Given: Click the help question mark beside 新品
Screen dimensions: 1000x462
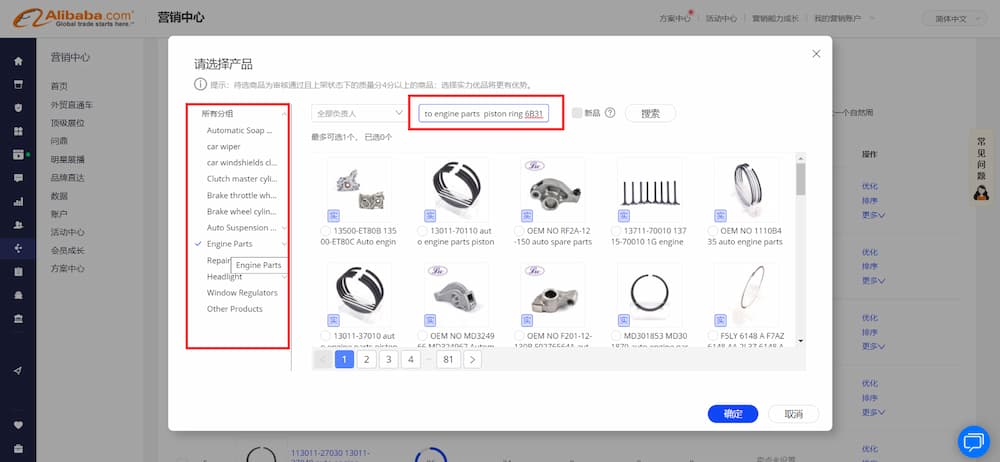Looking at the screenshot, I should coord(610,114).
